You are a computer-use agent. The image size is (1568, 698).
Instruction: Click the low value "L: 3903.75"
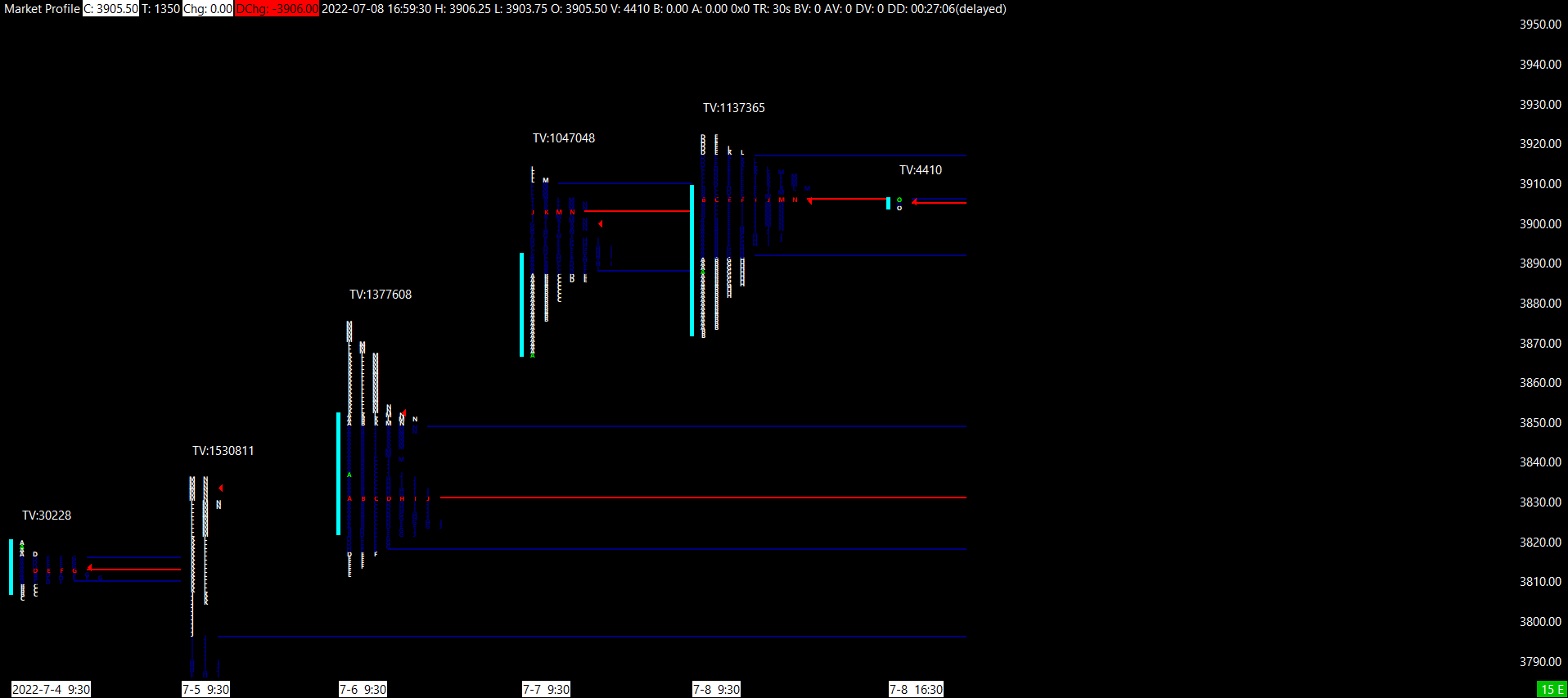coord(521,9)
